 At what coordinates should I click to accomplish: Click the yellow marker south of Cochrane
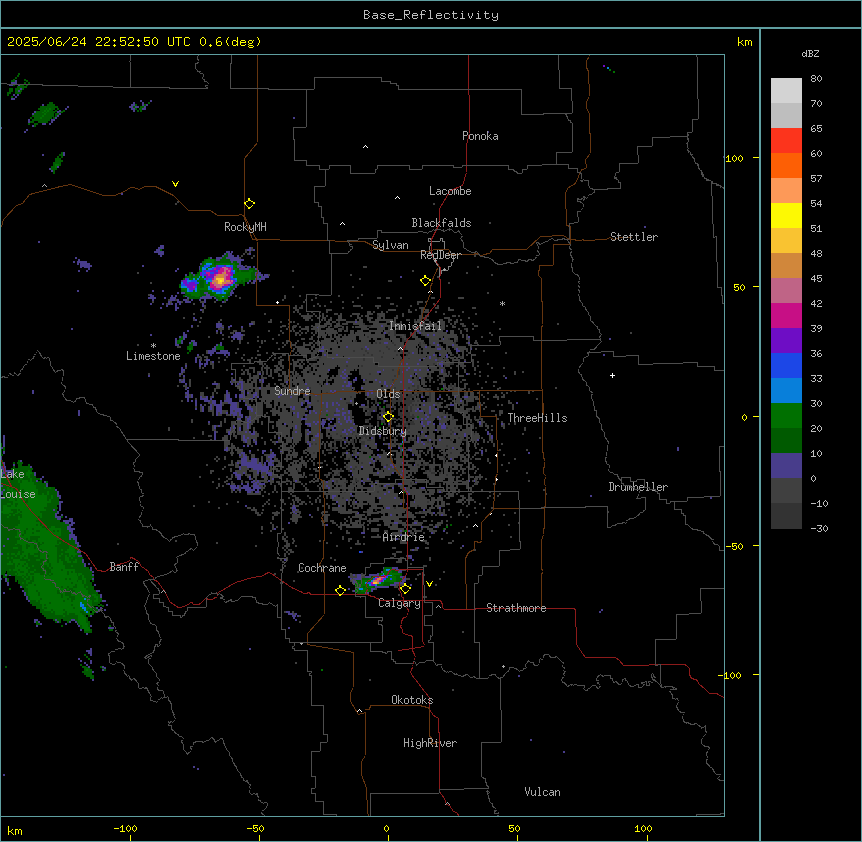pyautogui.click(x=340, y=590)
